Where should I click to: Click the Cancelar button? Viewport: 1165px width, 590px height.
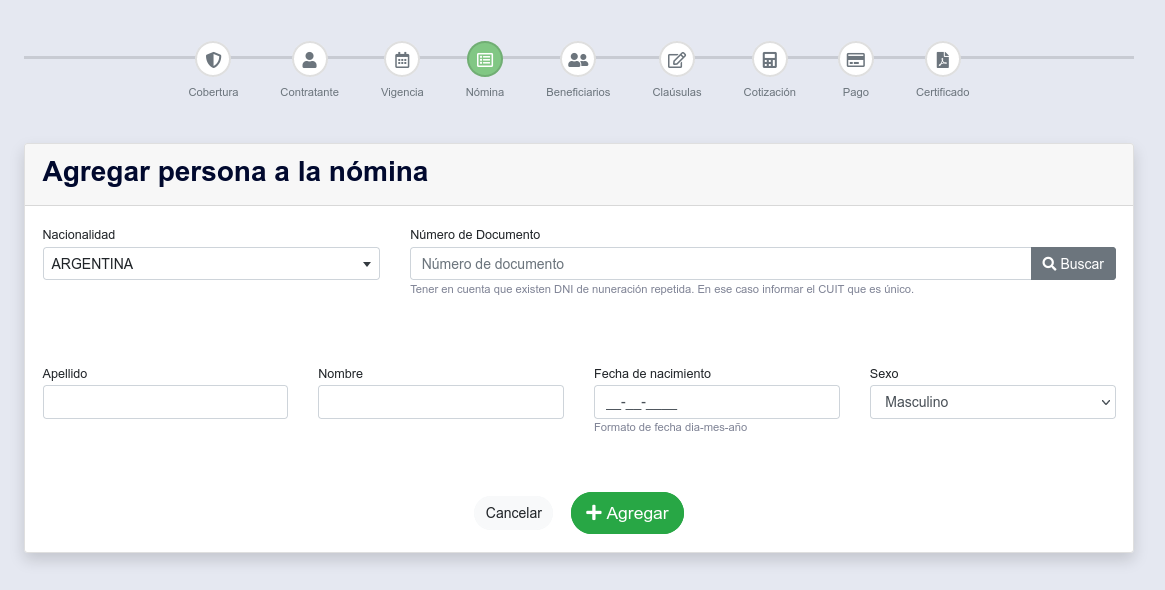coord(513,513)
